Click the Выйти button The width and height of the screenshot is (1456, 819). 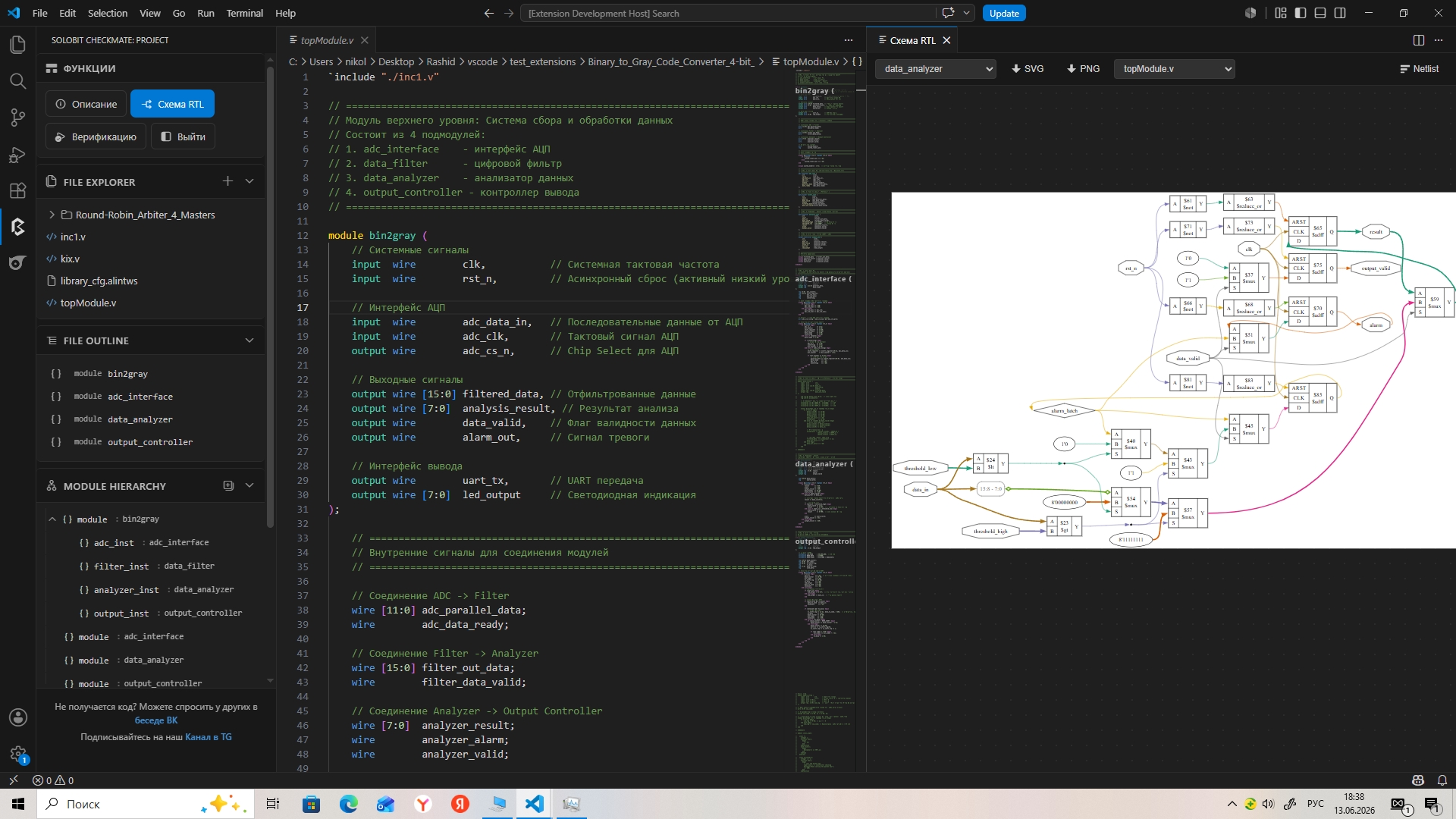pos(183,136)
